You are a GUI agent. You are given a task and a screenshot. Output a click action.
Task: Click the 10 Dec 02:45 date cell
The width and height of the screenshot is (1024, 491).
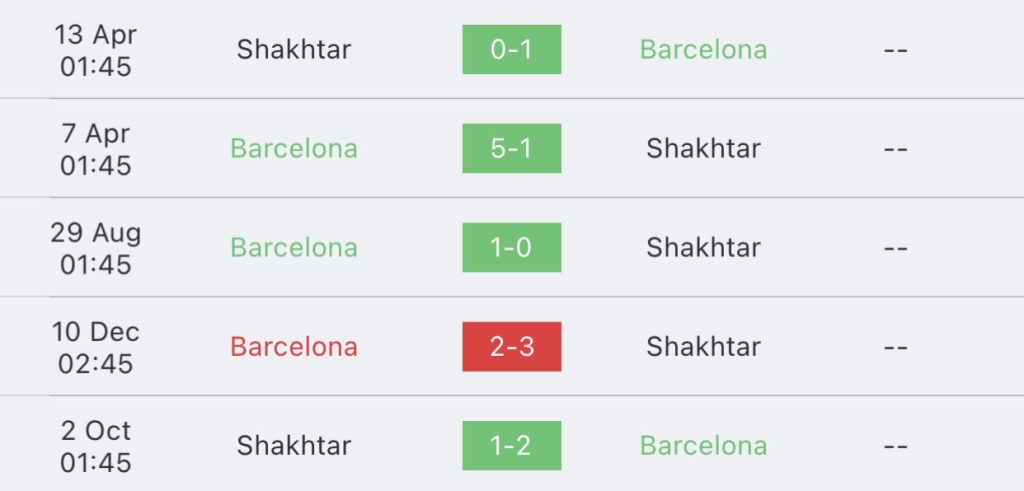[x=95, y=347]
